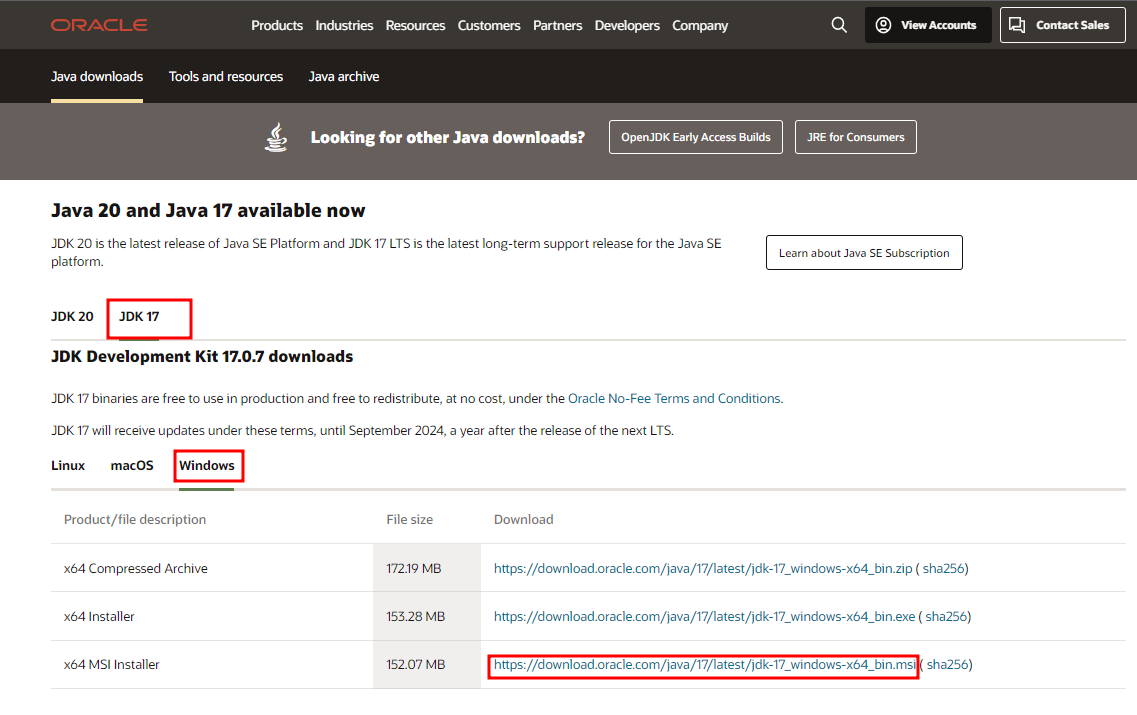
Task: Open the Industries menu
Action: (344, 25)
